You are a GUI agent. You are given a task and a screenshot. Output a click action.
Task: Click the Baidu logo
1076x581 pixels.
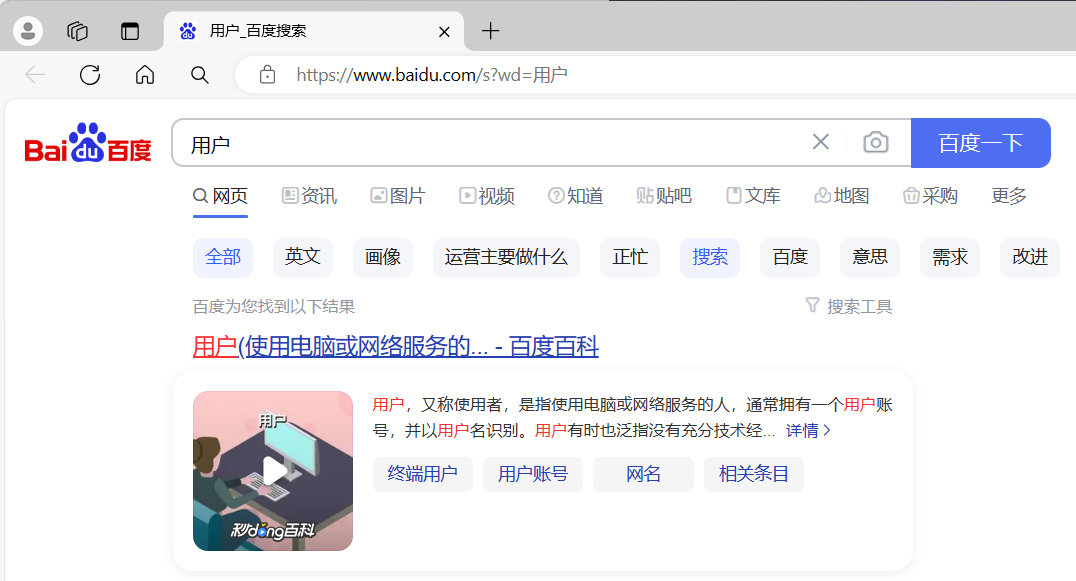coord(88,143)
